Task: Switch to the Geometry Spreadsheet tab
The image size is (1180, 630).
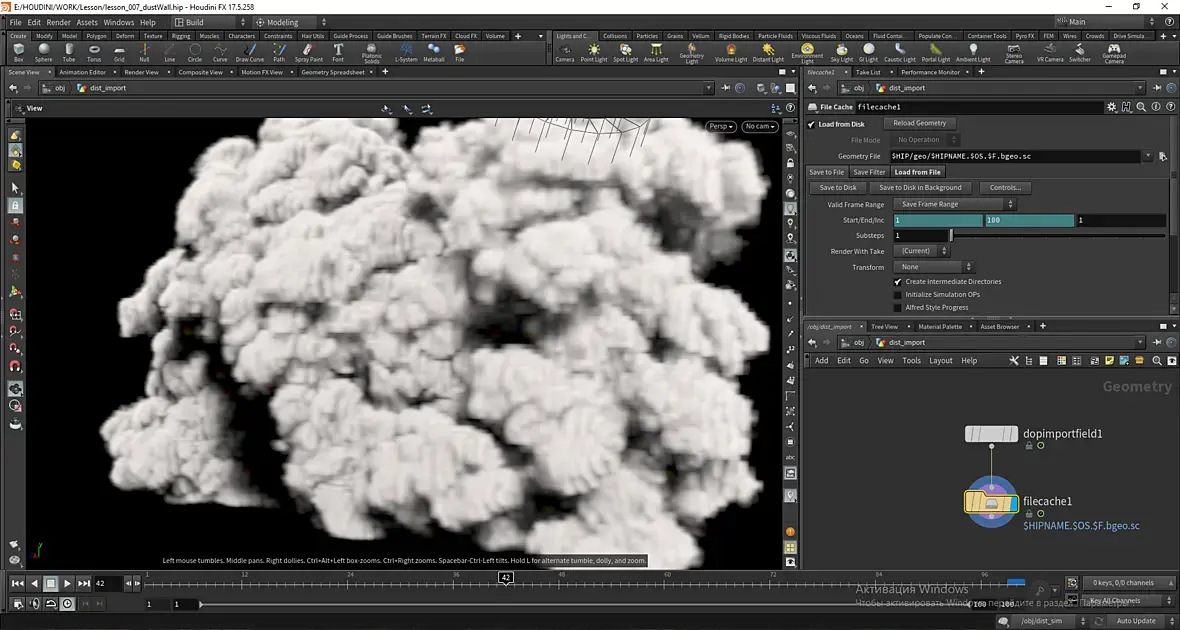Action: coord(333,72)
